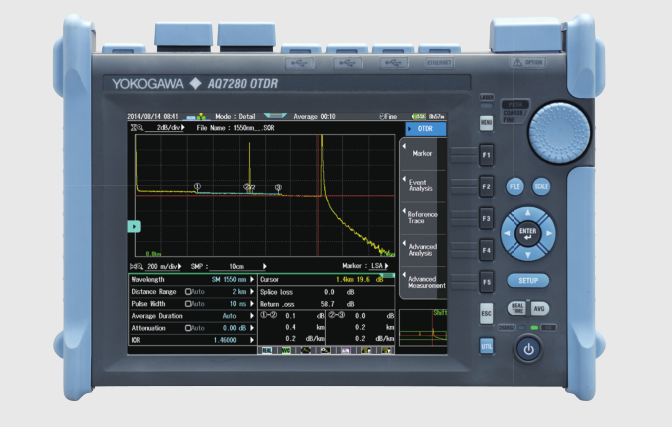
Task: Toggle the AVG measurement button
Action: (x=539, y=308)
